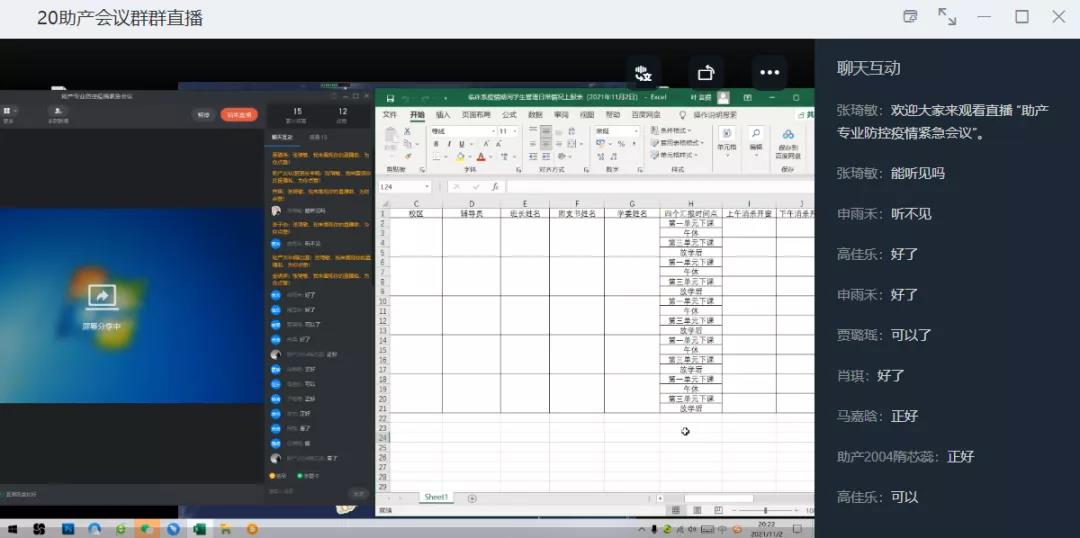Open the font size dropdown
Image resolution: width=1080 pixels, height=538 pixels.
[x=515, y=131]
